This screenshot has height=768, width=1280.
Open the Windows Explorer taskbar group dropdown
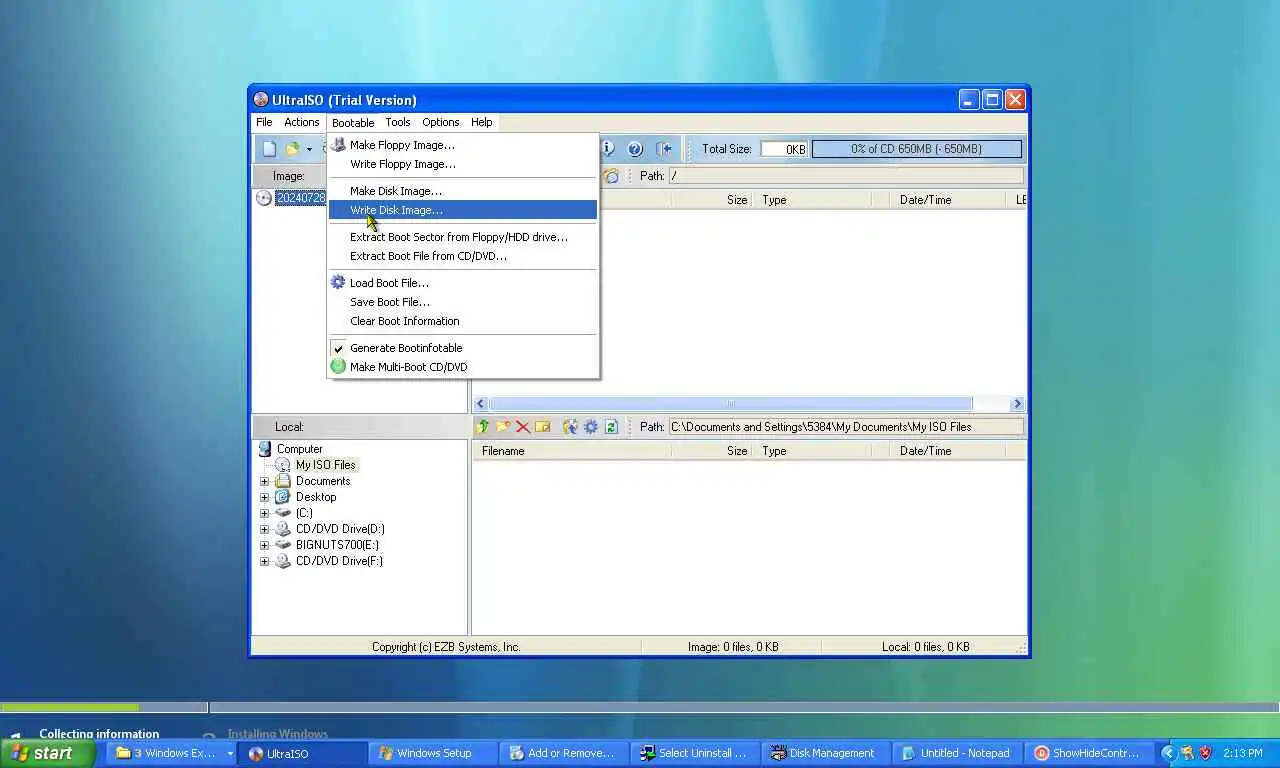[229, 753]
